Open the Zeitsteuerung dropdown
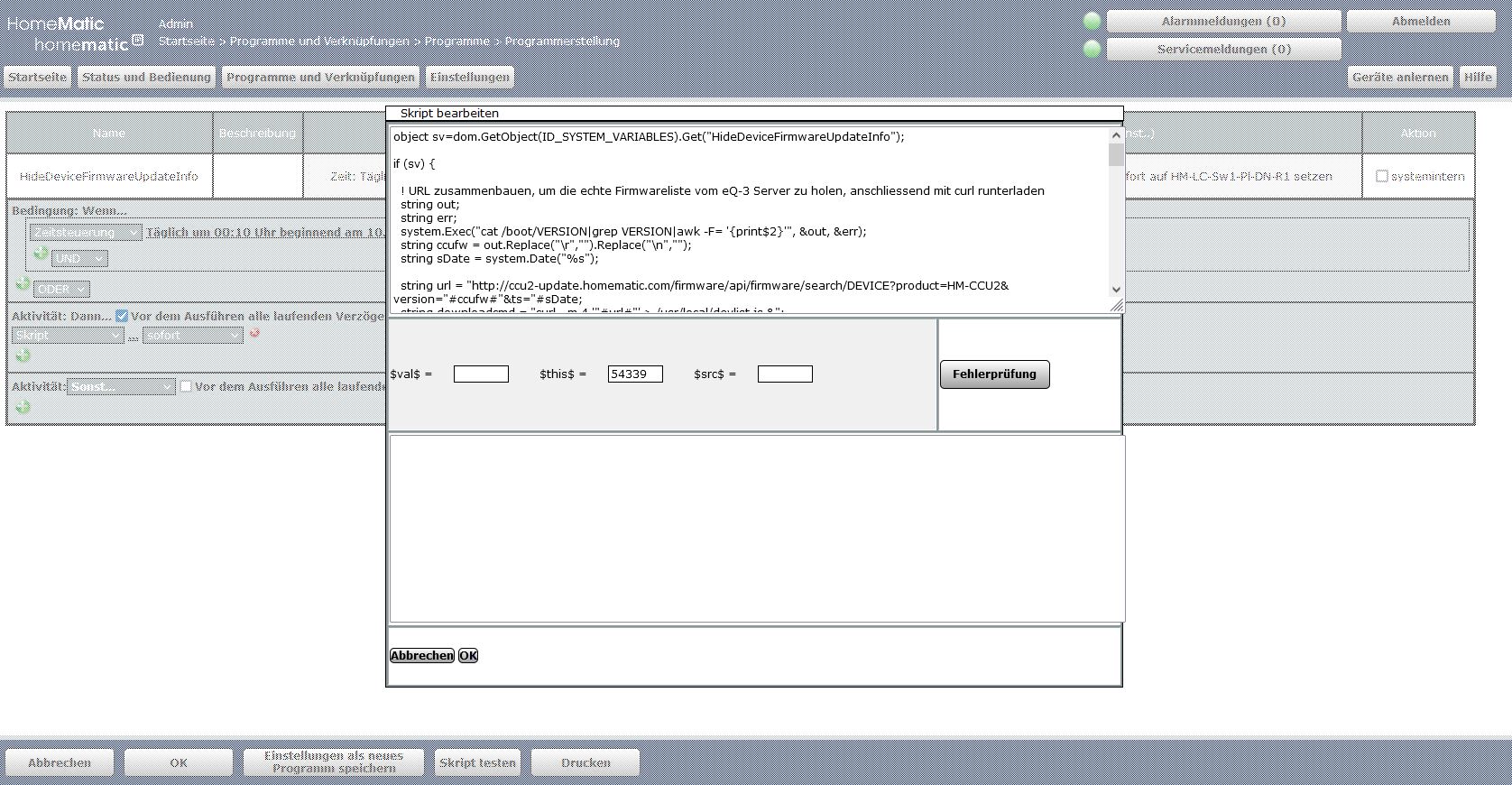This screenshot has height=785, width=1512. pos(86,233)
